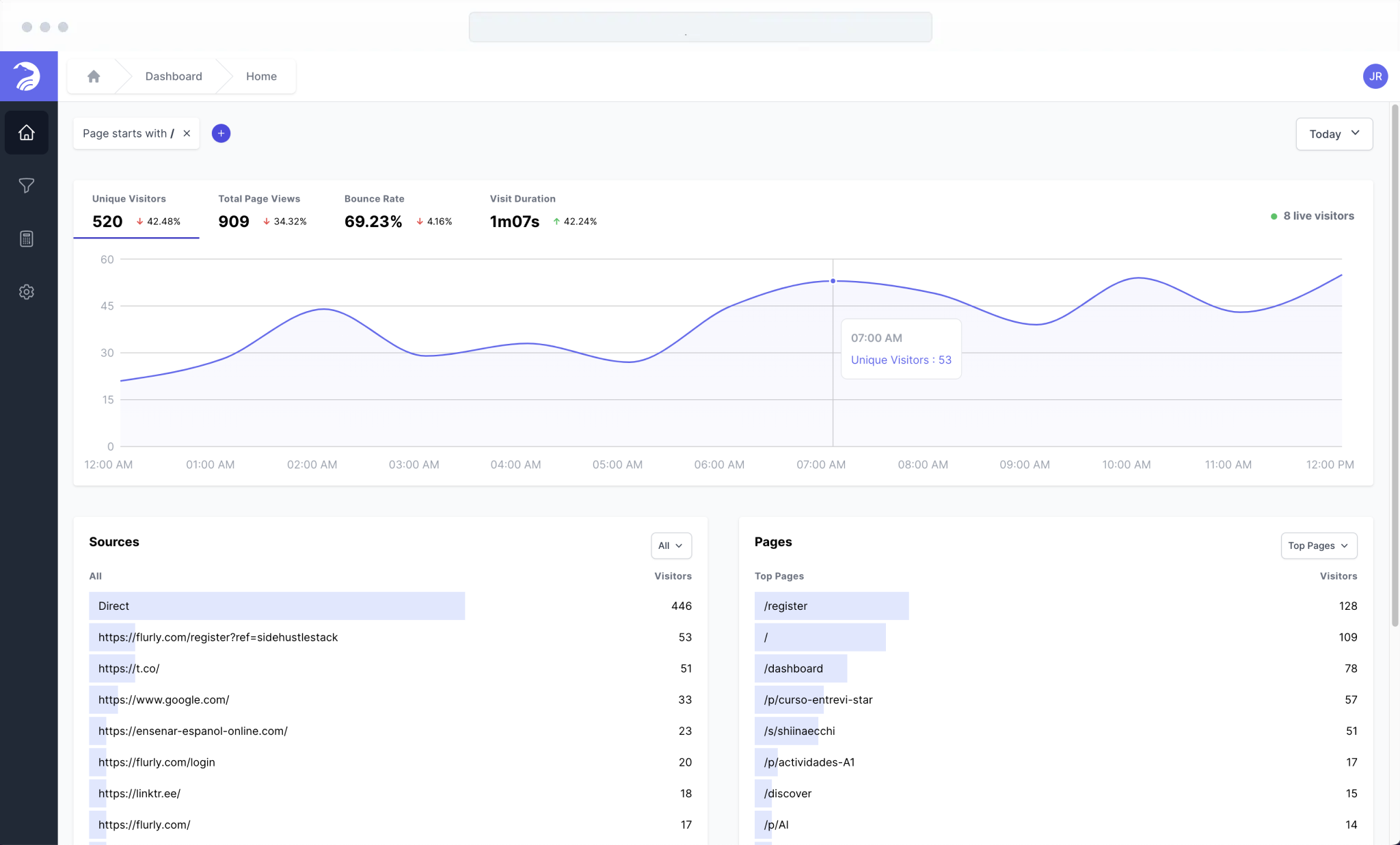1400x845 pixels.
Task: Open the Today date range selector
Action: 1334,134
